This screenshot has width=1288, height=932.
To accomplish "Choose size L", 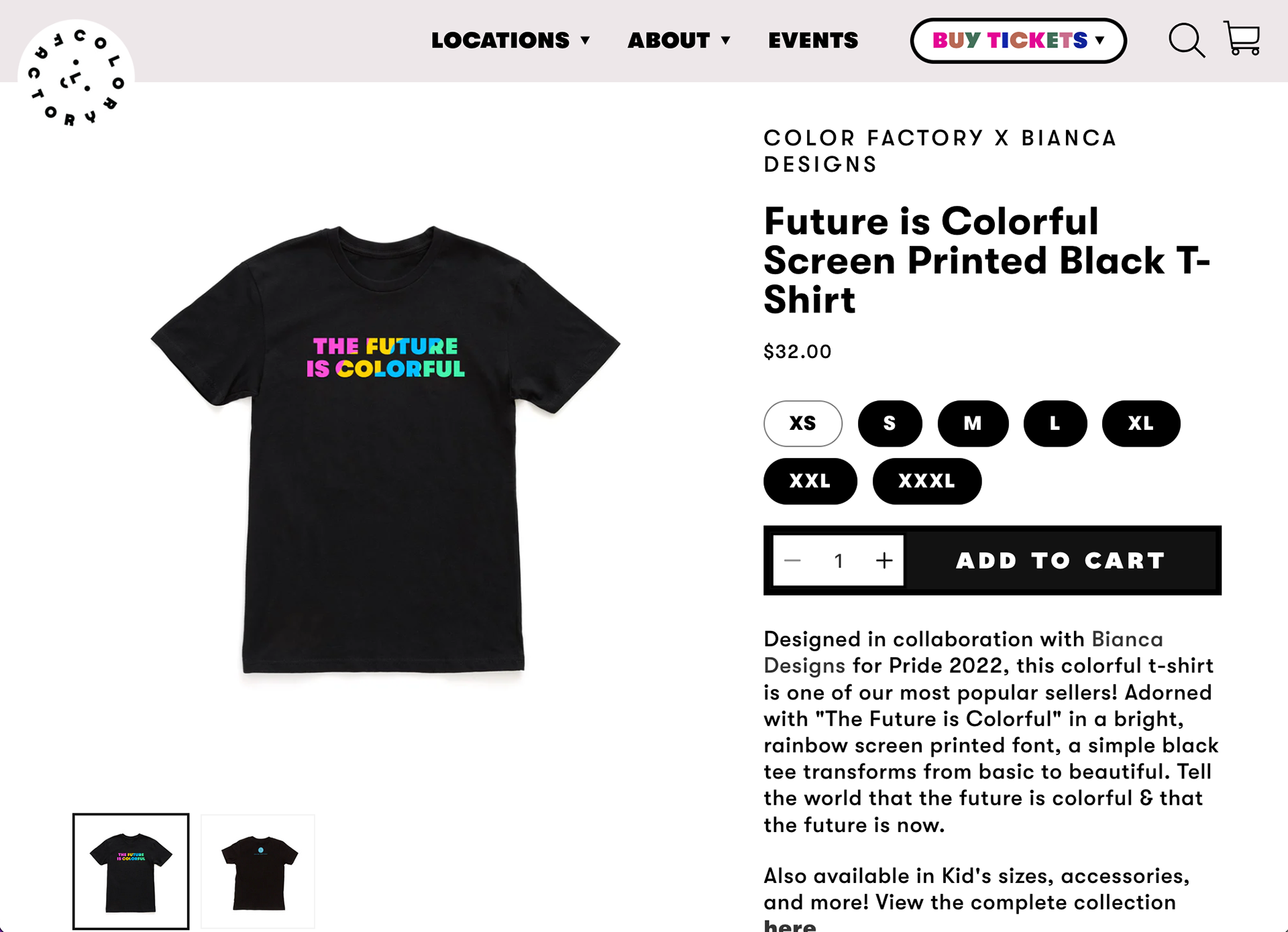I will (1055, 424).
